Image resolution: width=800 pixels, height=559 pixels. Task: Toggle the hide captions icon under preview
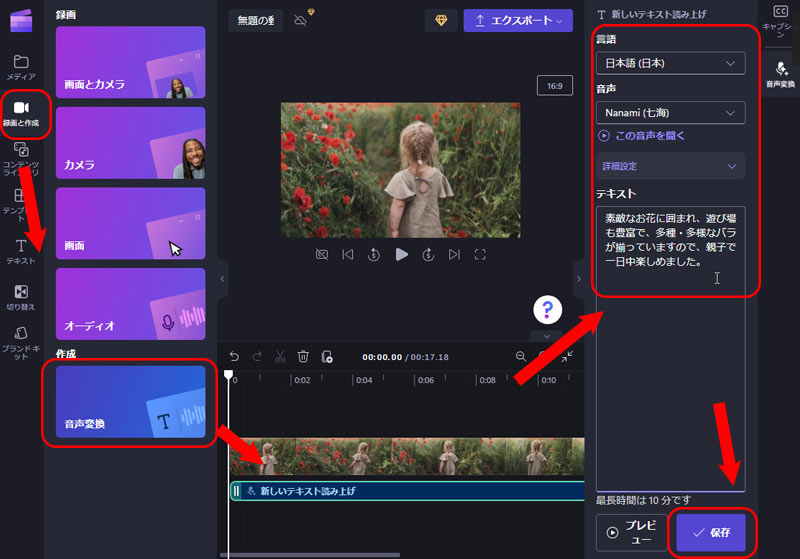pos(322,254)
